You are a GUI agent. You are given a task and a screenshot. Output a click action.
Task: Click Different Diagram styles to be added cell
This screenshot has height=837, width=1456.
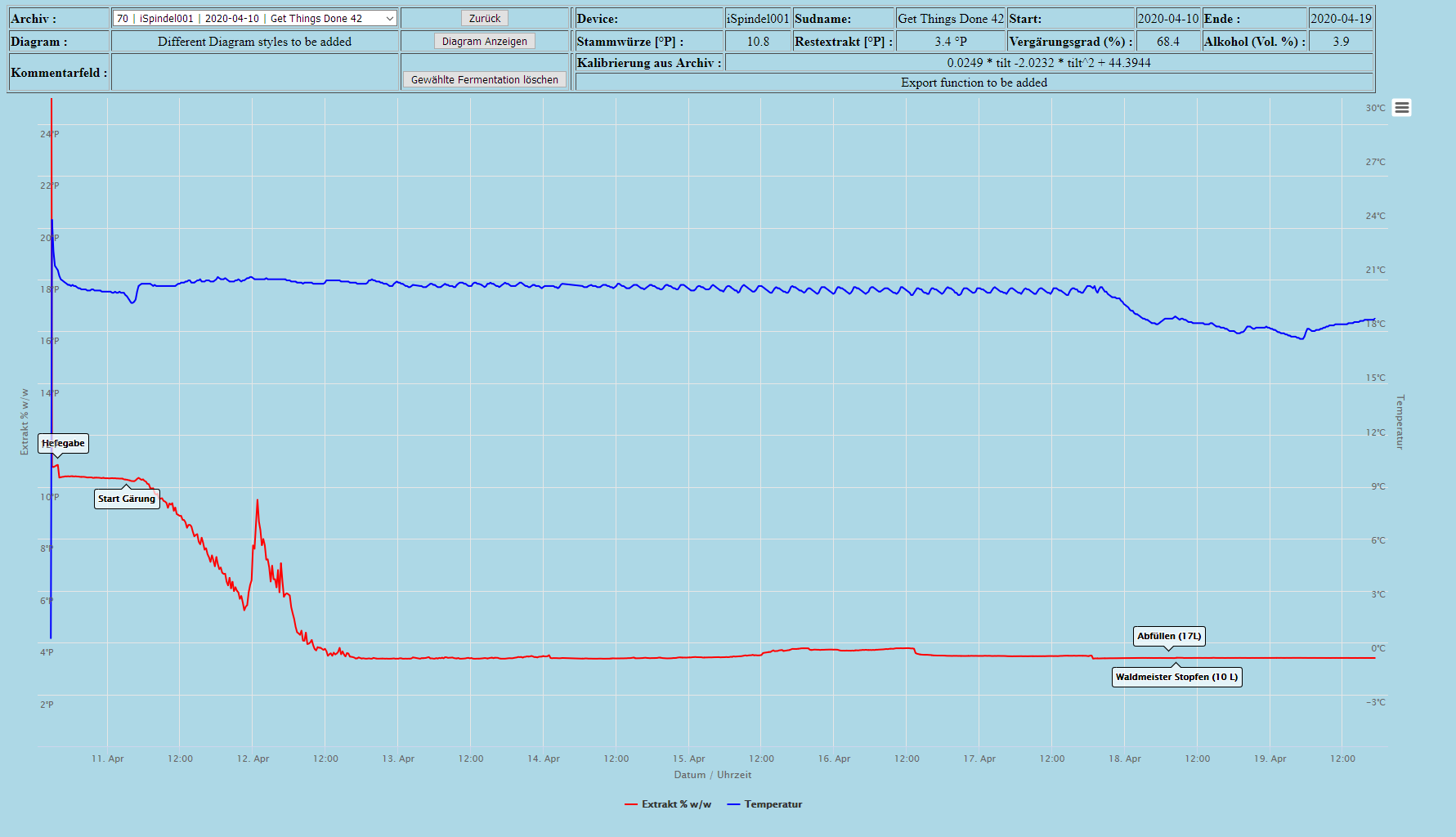click(254, 42)
